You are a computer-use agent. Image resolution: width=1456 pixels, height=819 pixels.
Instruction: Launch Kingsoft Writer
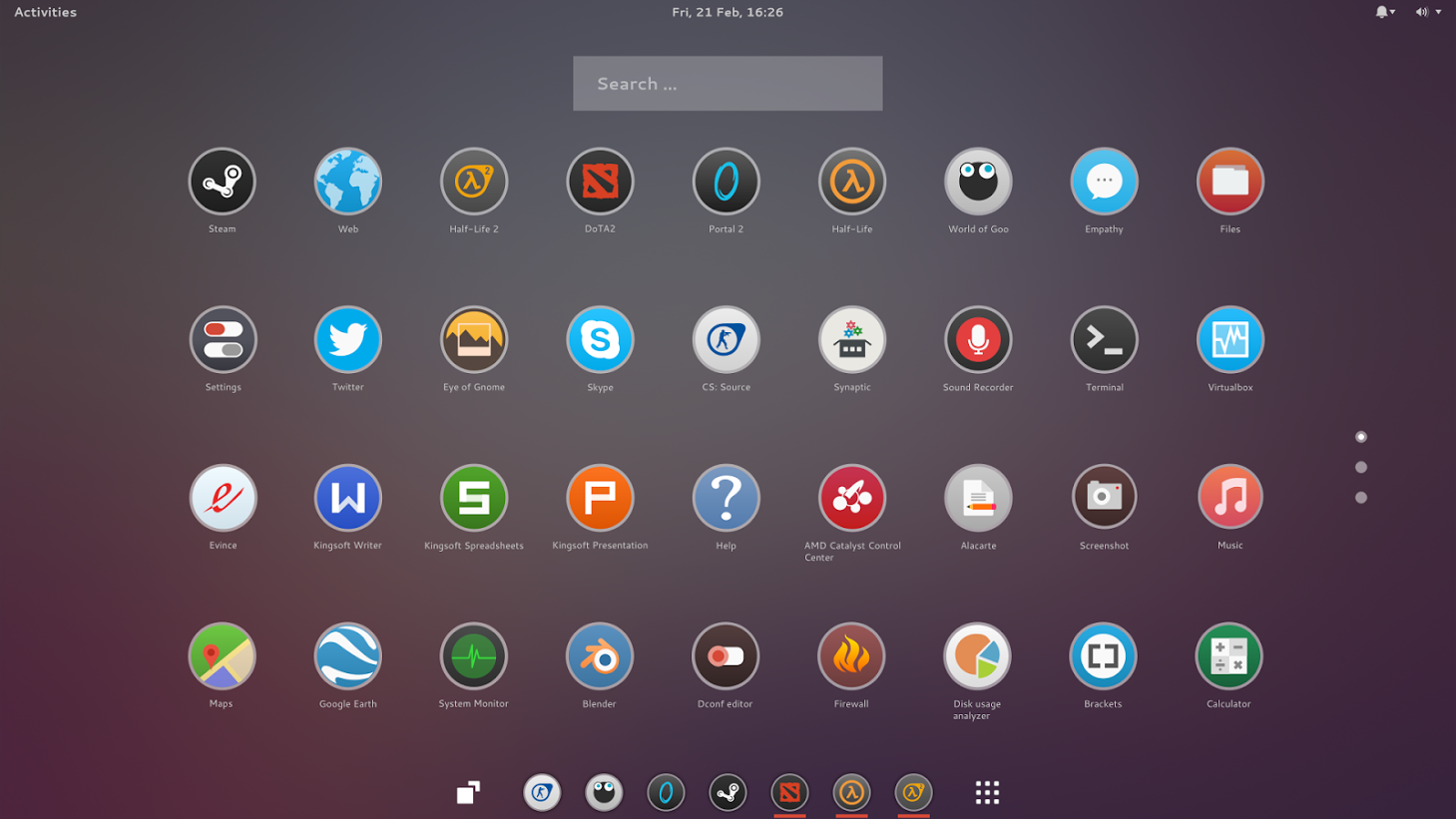tap(347, 498)
